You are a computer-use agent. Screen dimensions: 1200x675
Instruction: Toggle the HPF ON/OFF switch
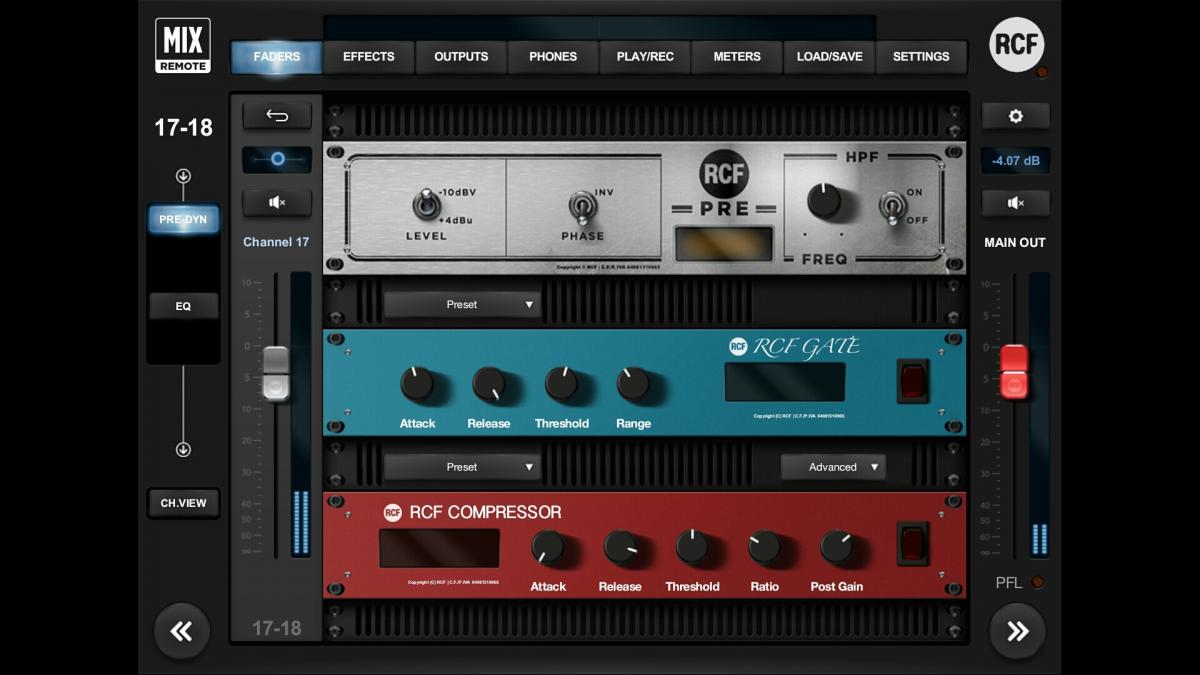(892, 207)
